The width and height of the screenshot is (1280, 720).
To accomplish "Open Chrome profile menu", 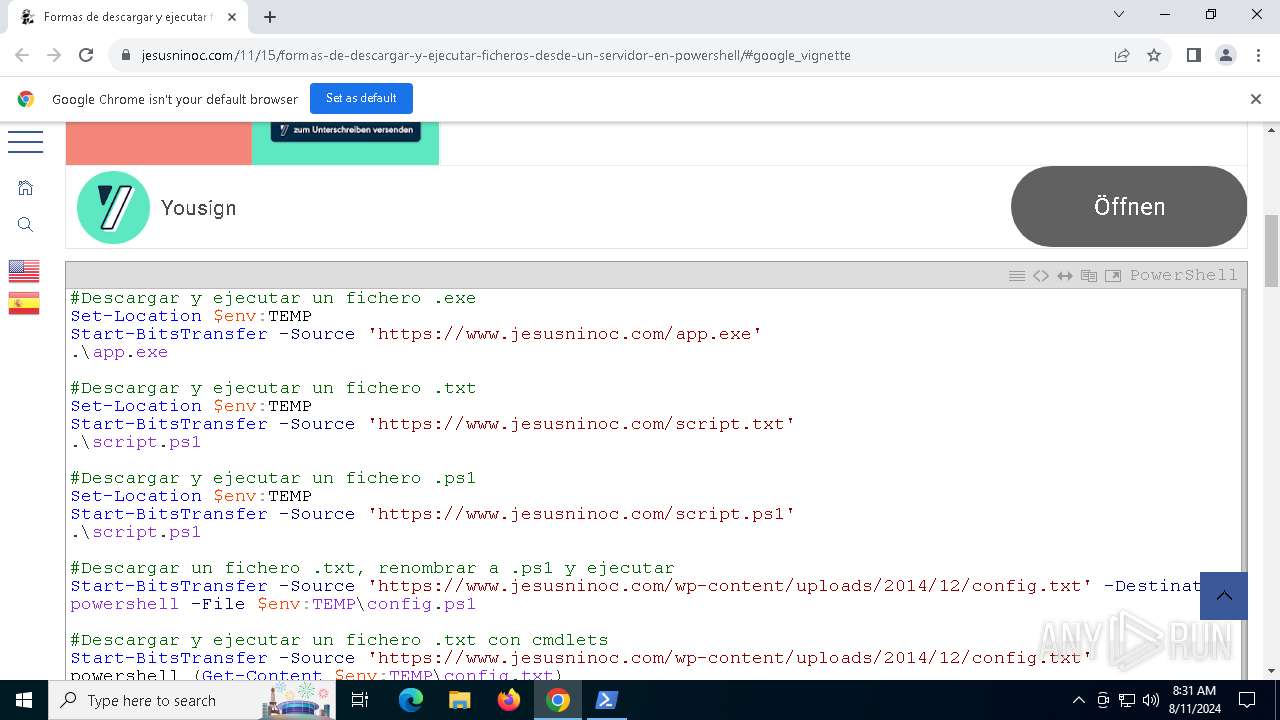I will (x=1226, y=55).
